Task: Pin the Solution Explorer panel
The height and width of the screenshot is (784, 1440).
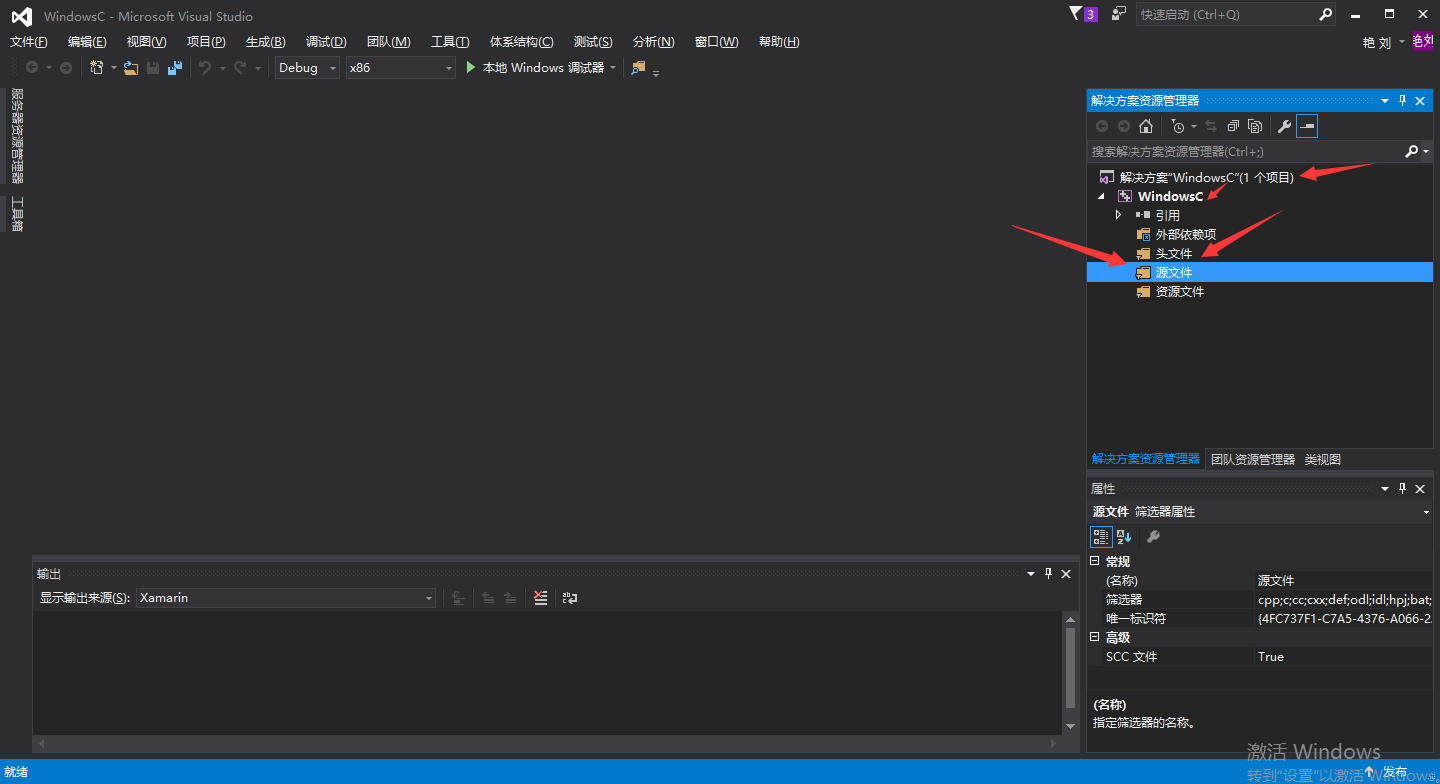Action: click(x=1403, y=100)
